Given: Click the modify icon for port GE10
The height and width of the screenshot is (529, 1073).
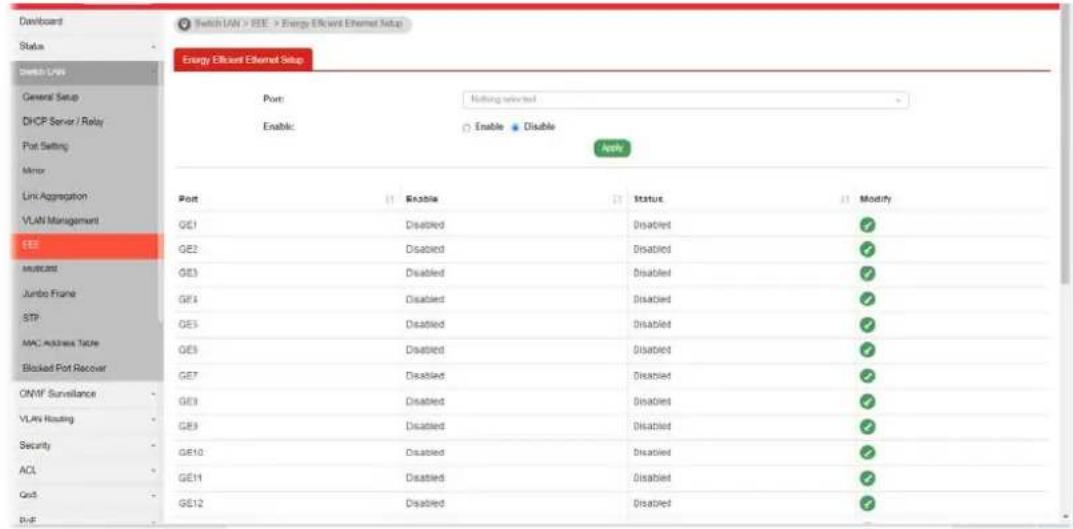Looking at the screenshot, I should point(867,452).
